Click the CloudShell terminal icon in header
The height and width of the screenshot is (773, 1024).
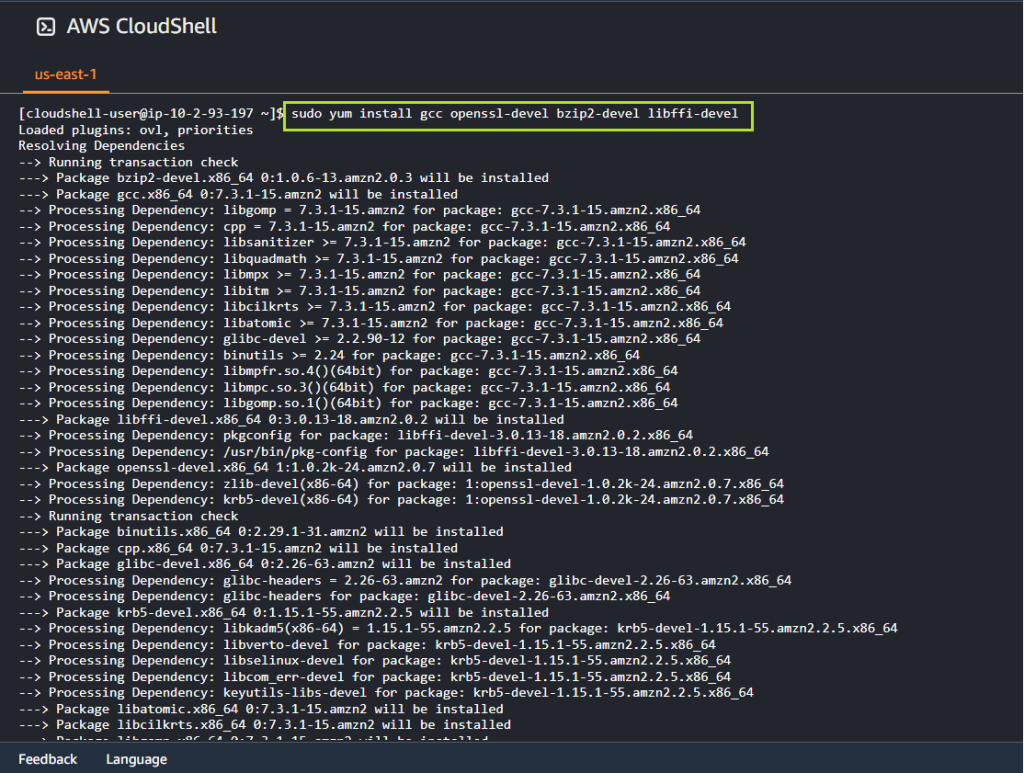45,27
